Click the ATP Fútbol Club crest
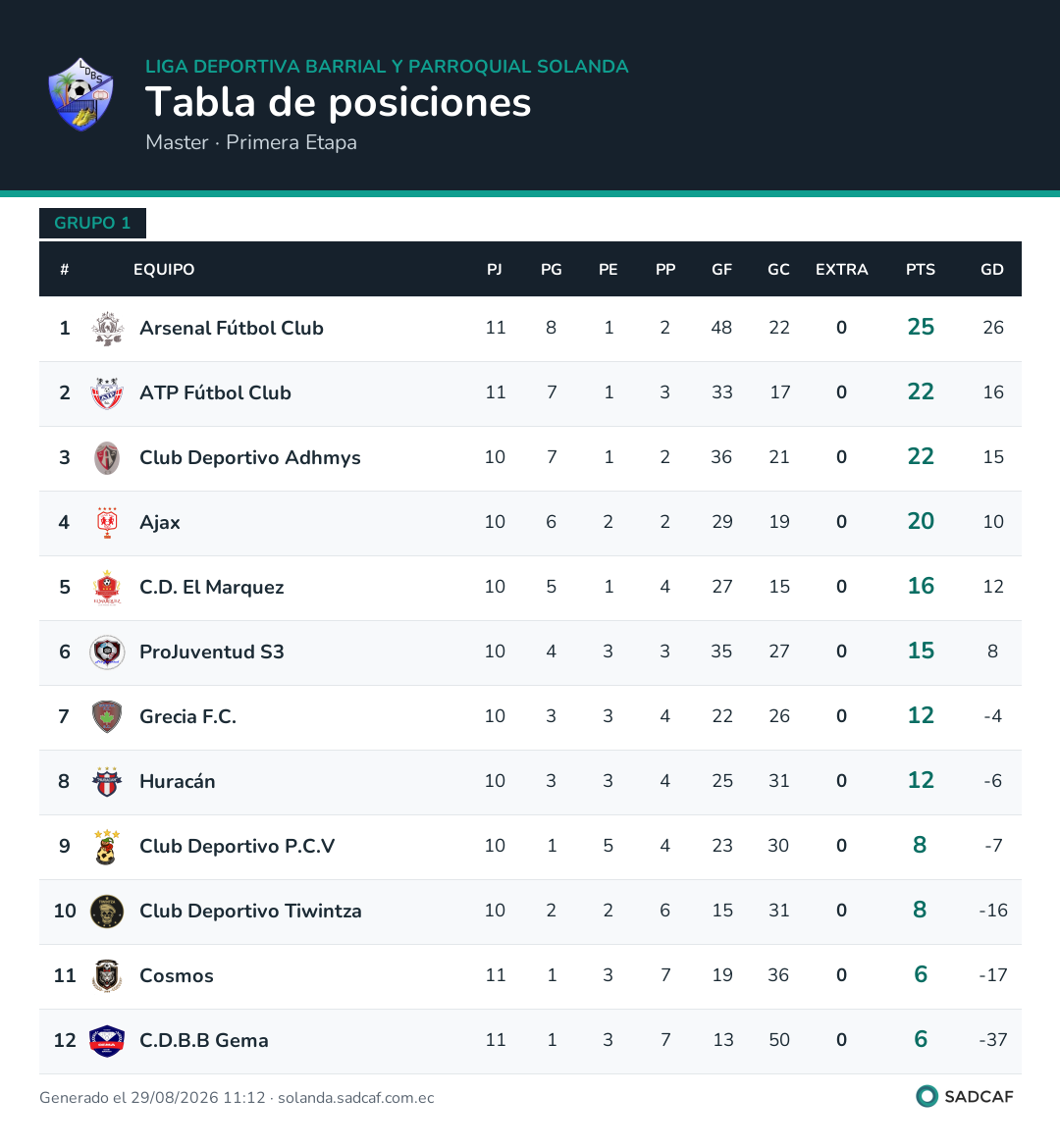This screenshot has width=1060, height=1148. pos(107,393)
